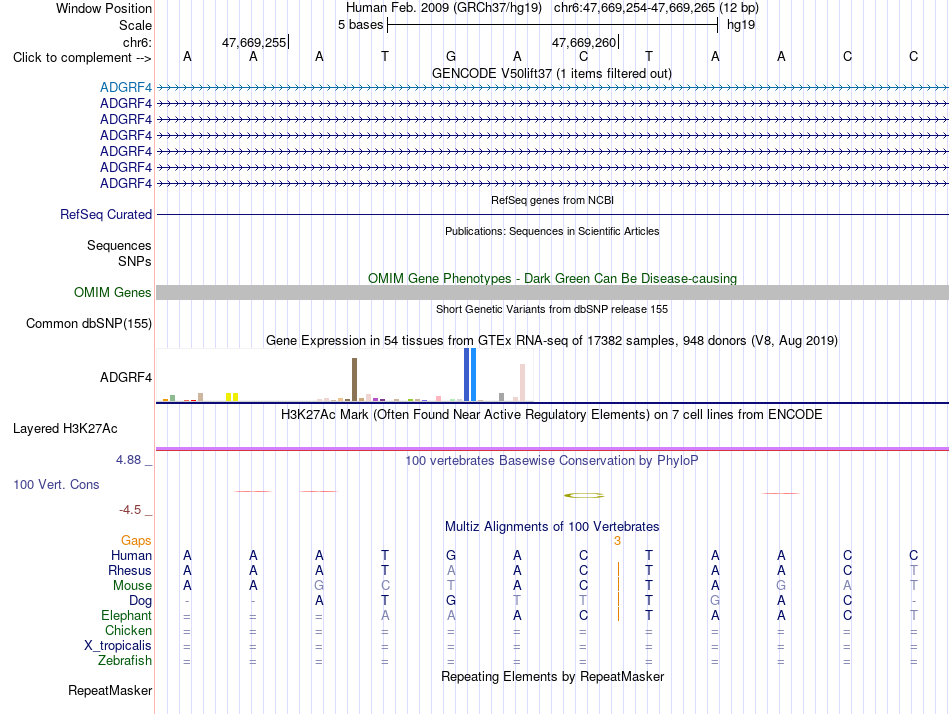Click the RepeatMasker track label
The height and width of the screenshot is (714, 950).
click(110, 690)
